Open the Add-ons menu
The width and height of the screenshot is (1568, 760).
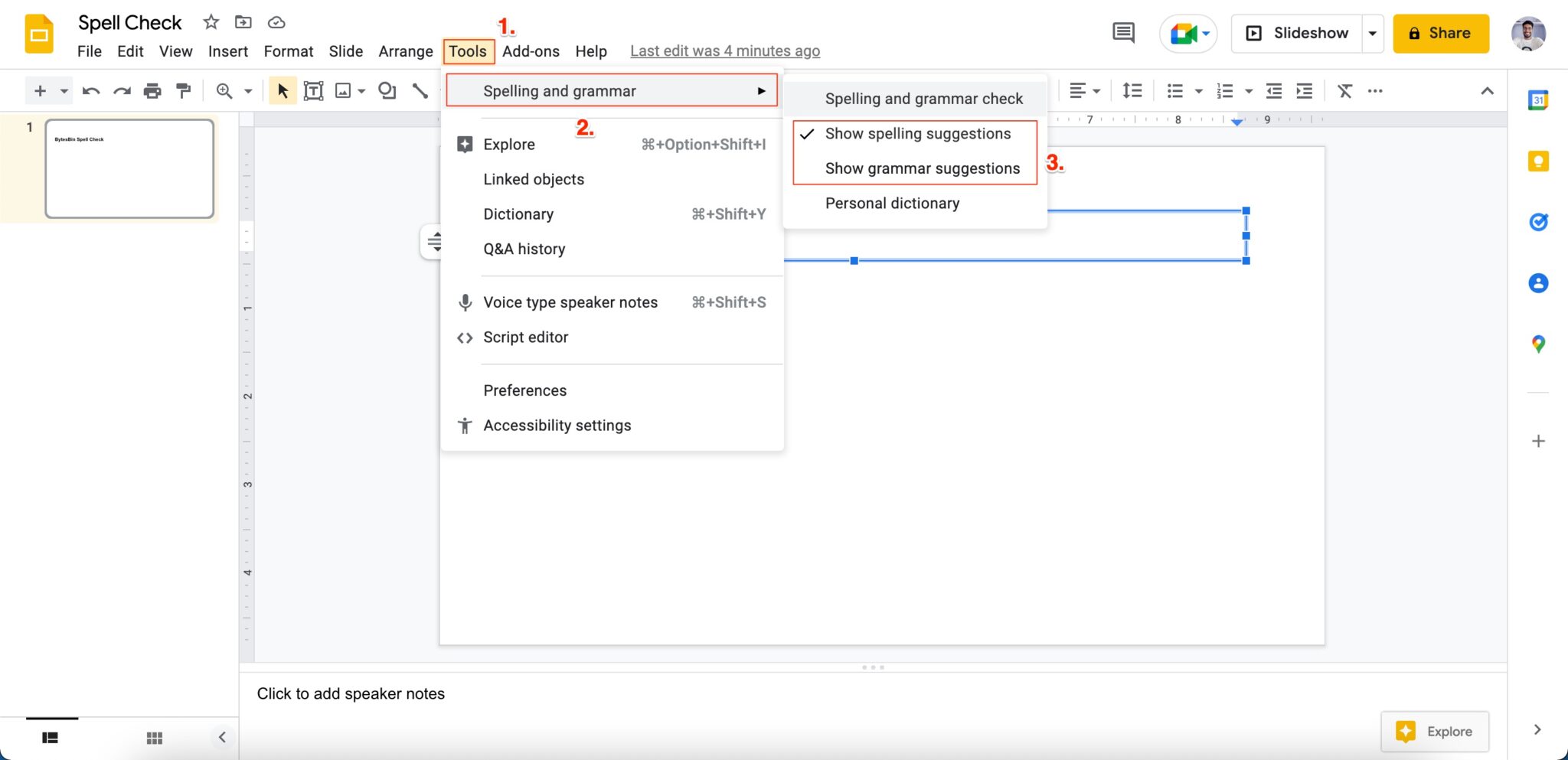coord(531,51)
